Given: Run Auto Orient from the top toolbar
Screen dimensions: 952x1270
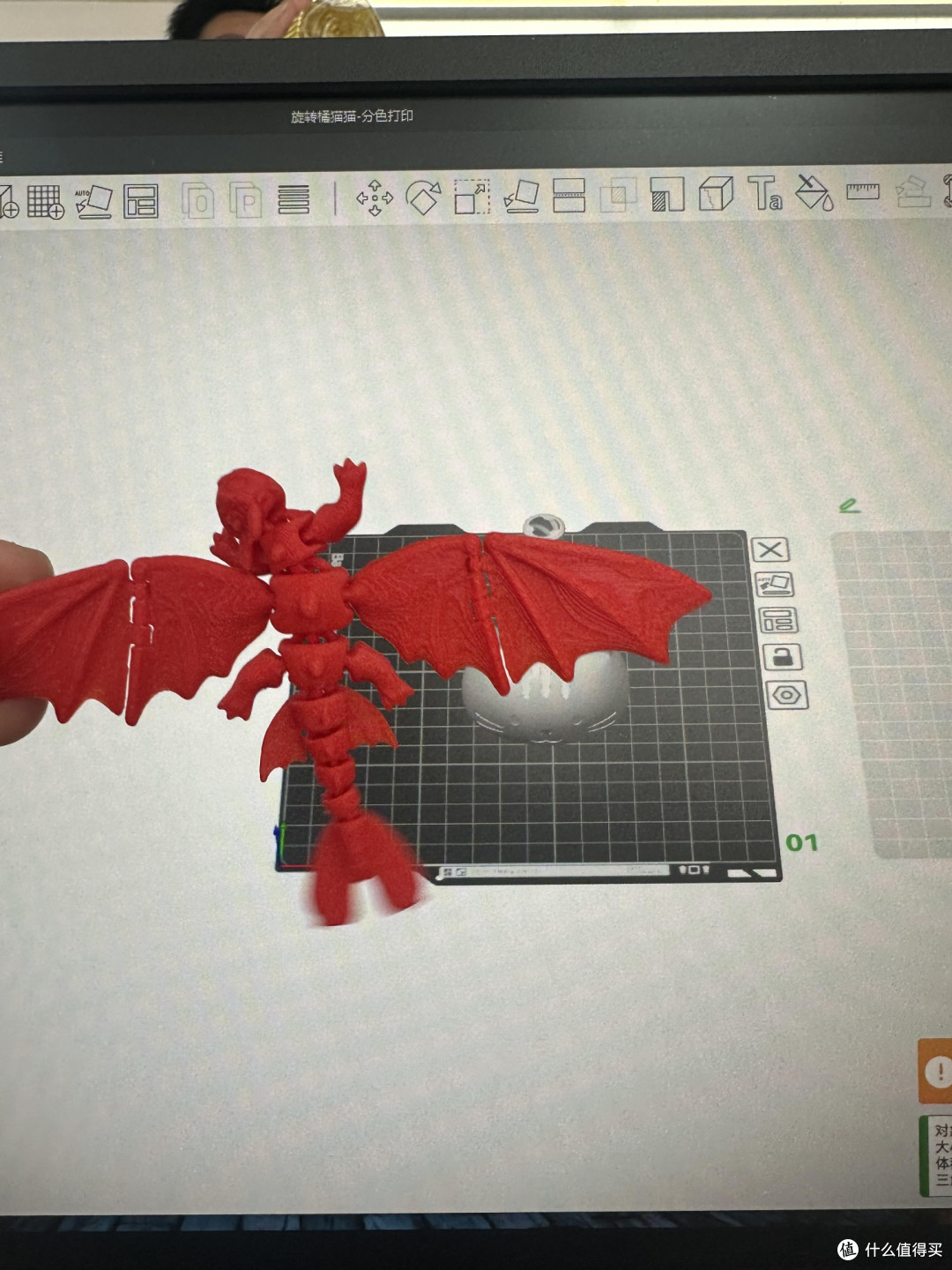Looking at the screenshot, I should (93, 201).
